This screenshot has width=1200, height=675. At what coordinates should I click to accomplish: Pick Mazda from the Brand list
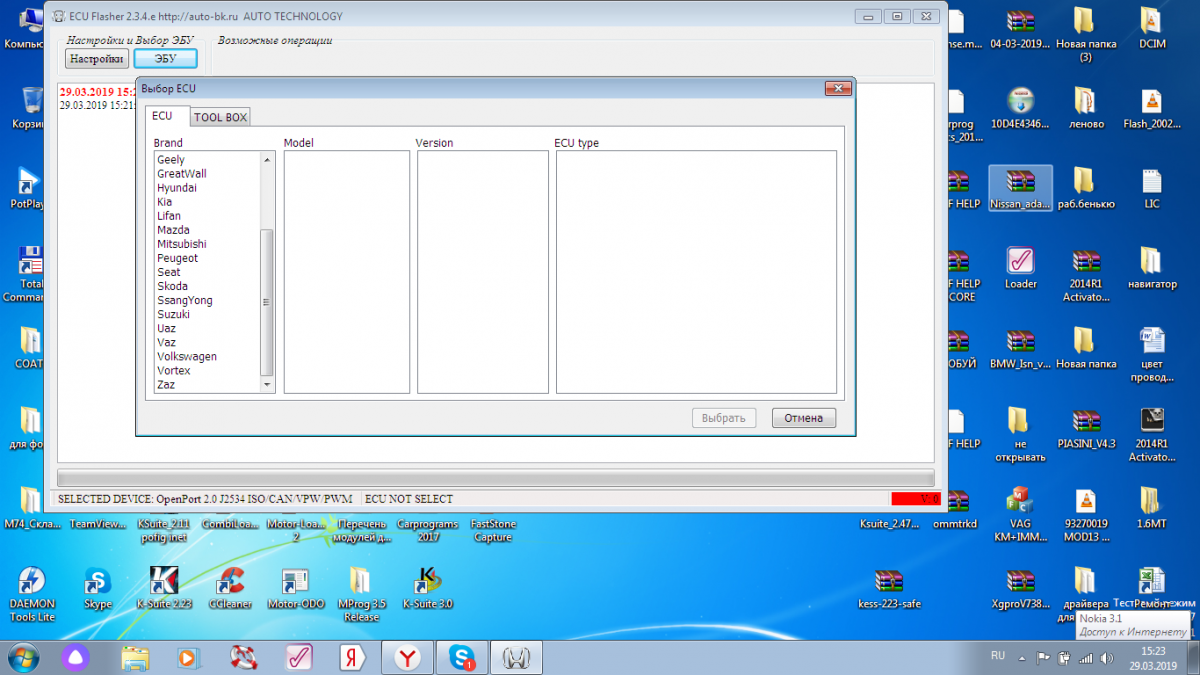(173, 230)
